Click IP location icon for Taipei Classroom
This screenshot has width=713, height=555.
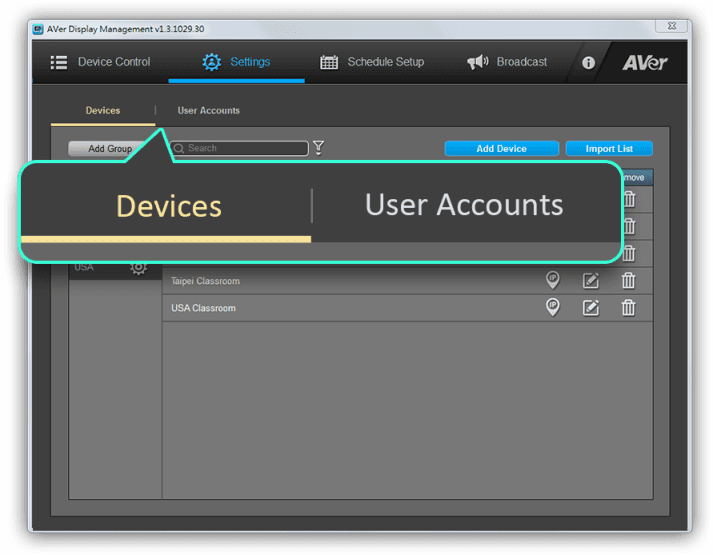(552, 280)
